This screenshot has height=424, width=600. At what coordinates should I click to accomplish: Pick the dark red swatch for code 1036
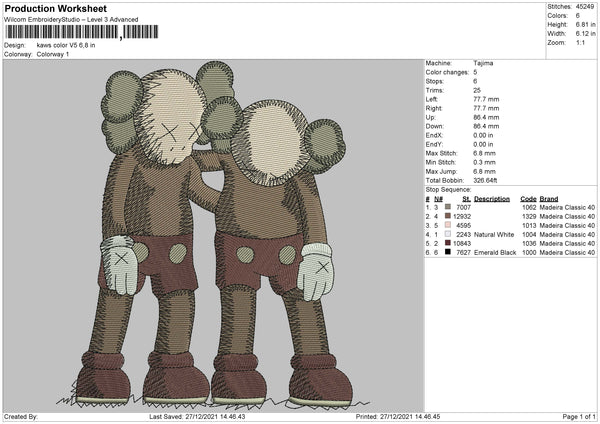pyautogui.click(x=448, y=243)
